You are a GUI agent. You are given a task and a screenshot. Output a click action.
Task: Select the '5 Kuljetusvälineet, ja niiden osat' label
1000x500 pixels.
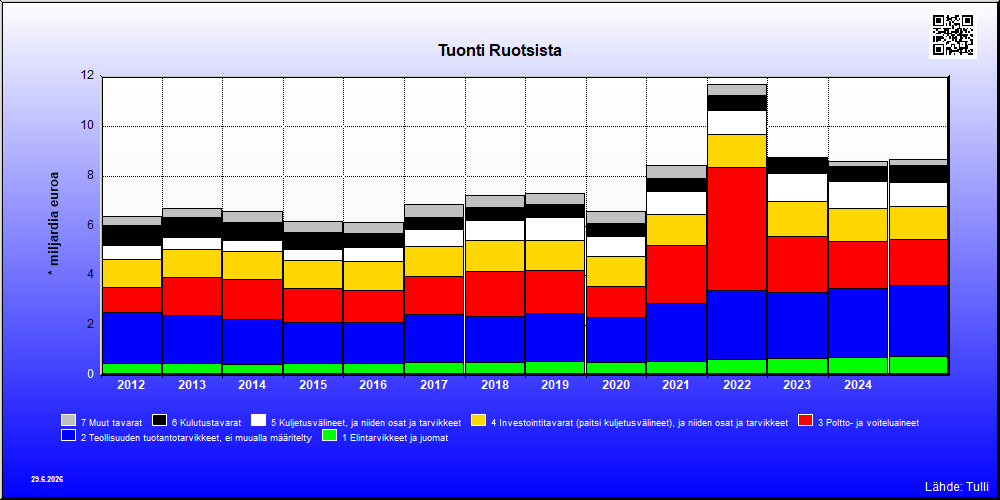tap(366, 422)
